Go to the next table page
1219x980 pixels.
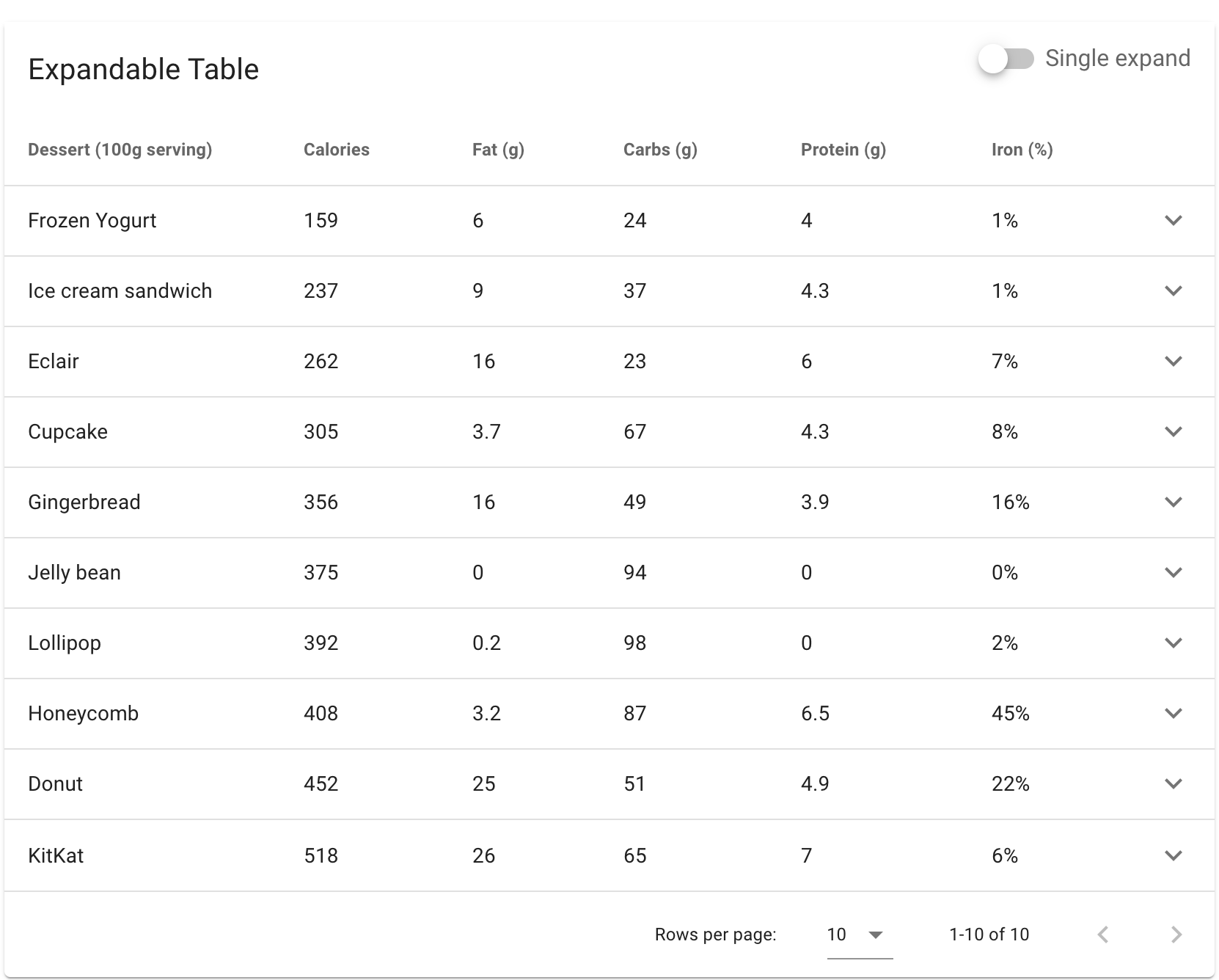[1176, 935]
